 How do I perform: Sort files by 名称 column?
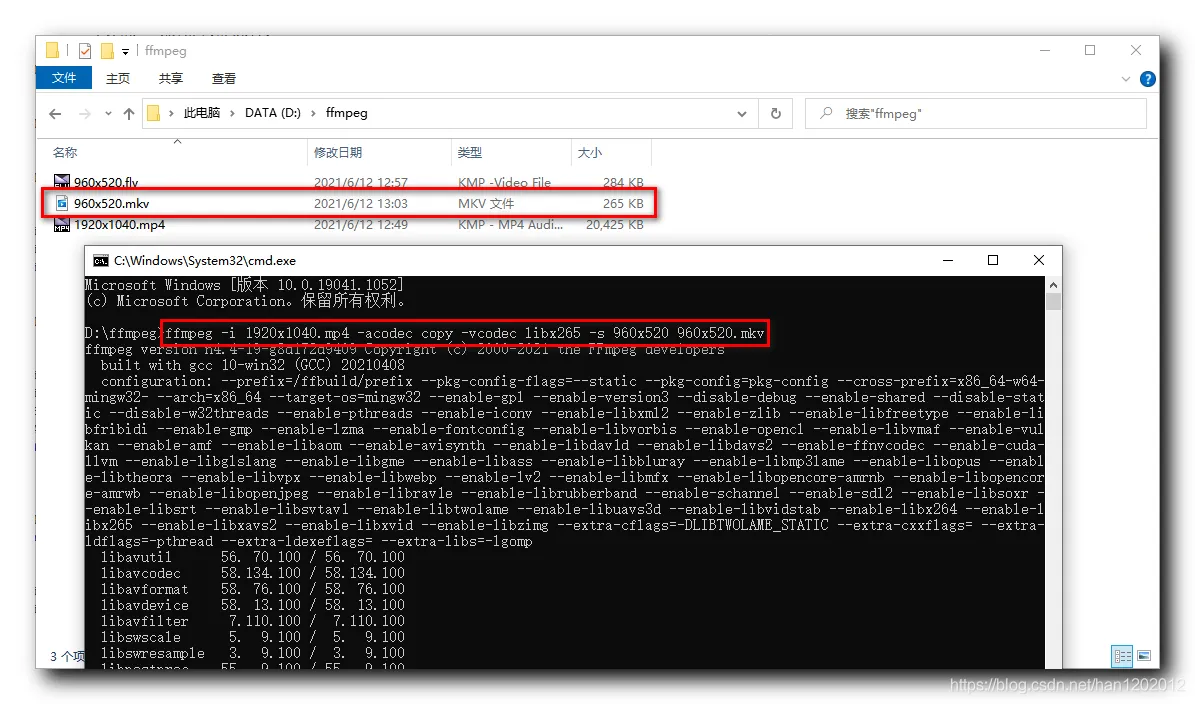(65, 152)
